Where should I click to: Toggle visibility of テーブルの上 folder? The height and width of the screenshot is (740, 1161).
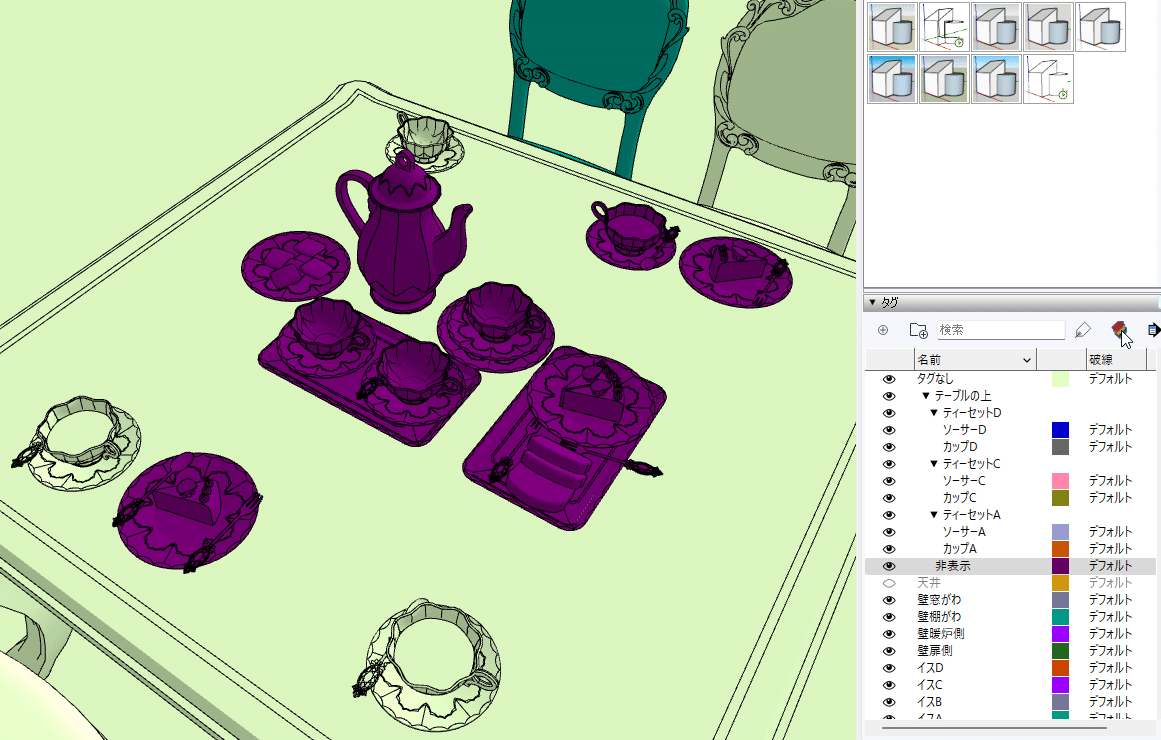click(x=889, y=396)
